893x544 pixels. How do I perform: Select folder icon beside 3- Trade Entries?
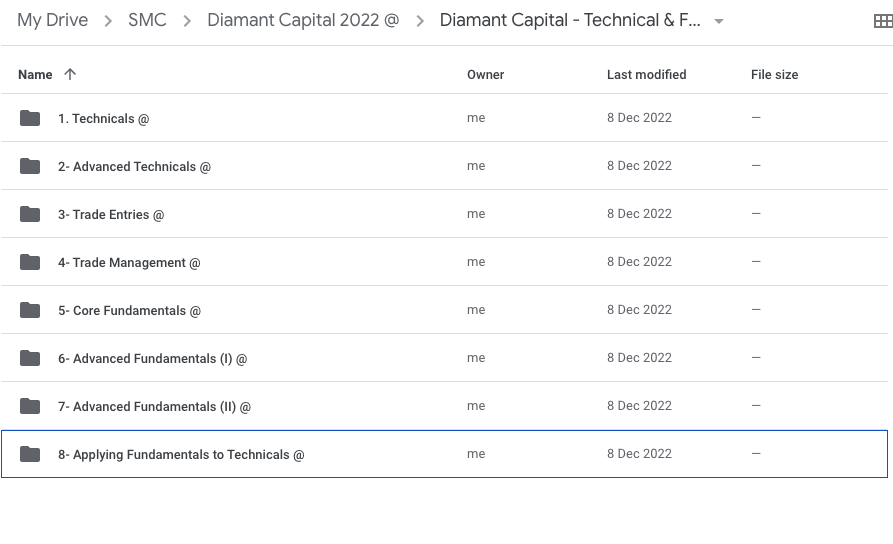[x=30, y=214]
